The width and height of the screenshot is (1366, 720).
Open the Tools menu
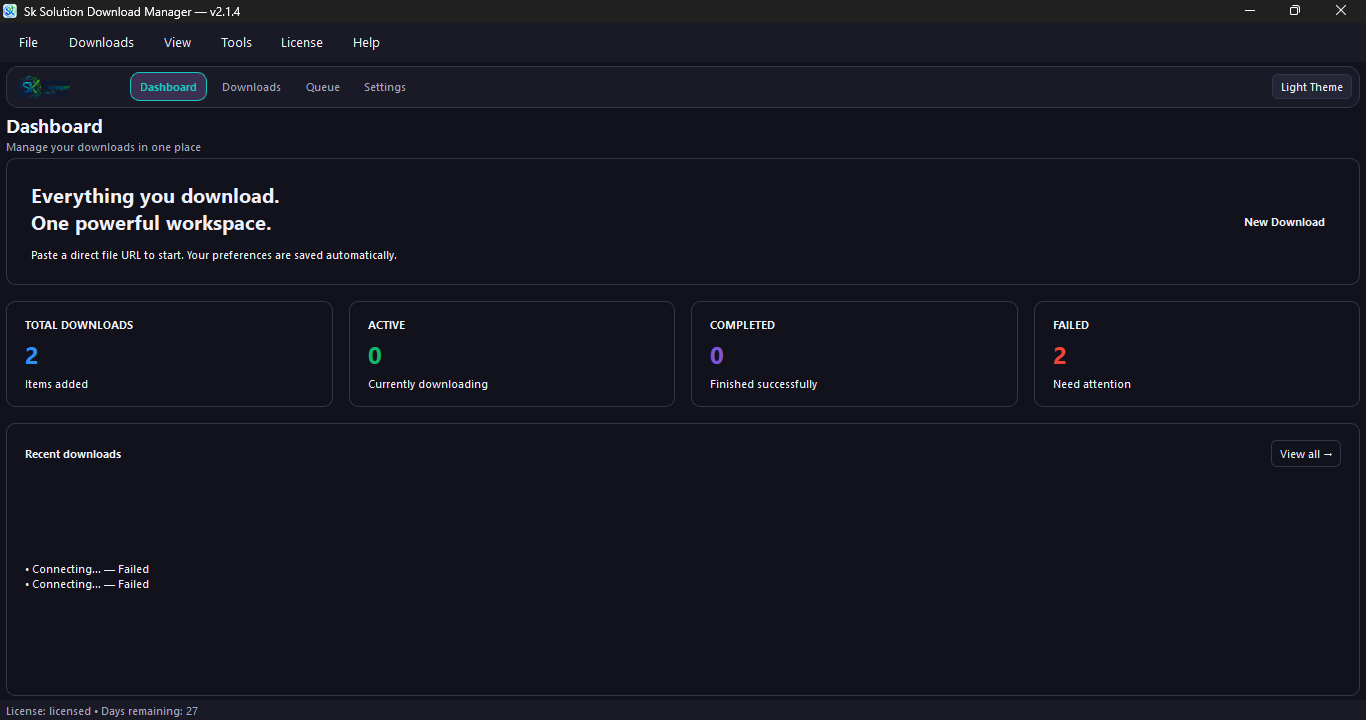coord(236,42)
